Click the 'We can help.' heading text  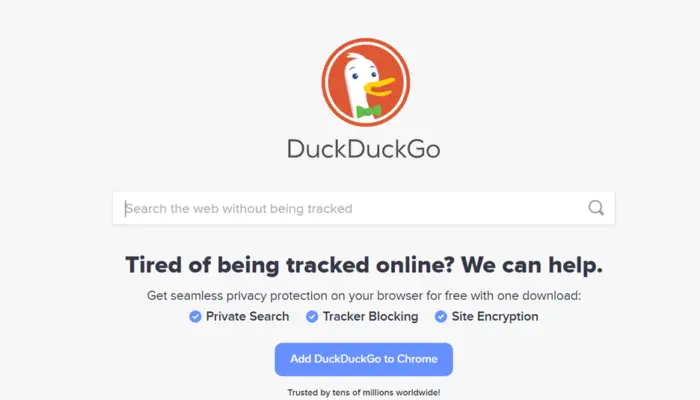click(532, 265)
